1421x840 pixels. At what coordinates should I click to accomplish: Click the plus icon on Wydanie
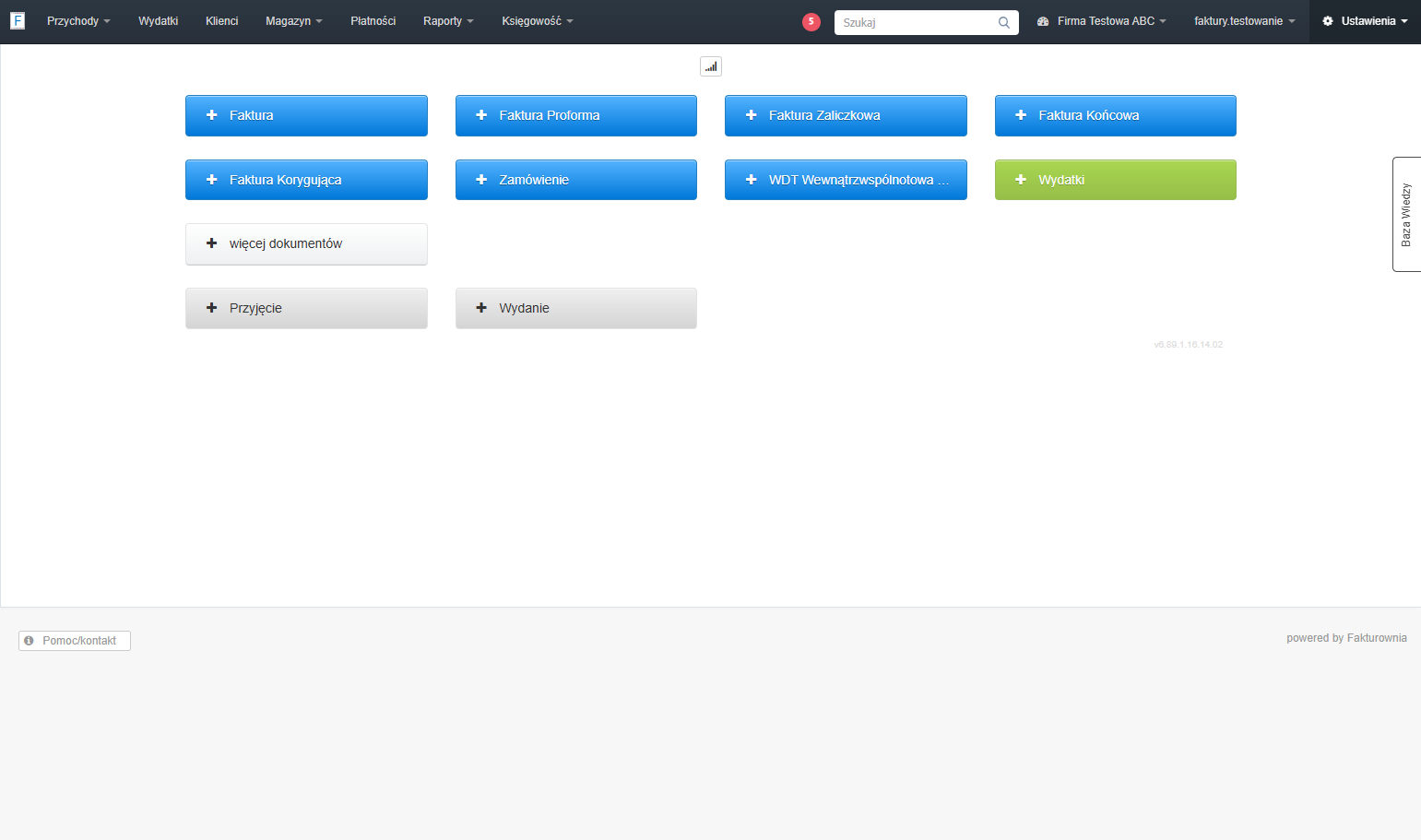pyautogui.click(x=481, y=308)
